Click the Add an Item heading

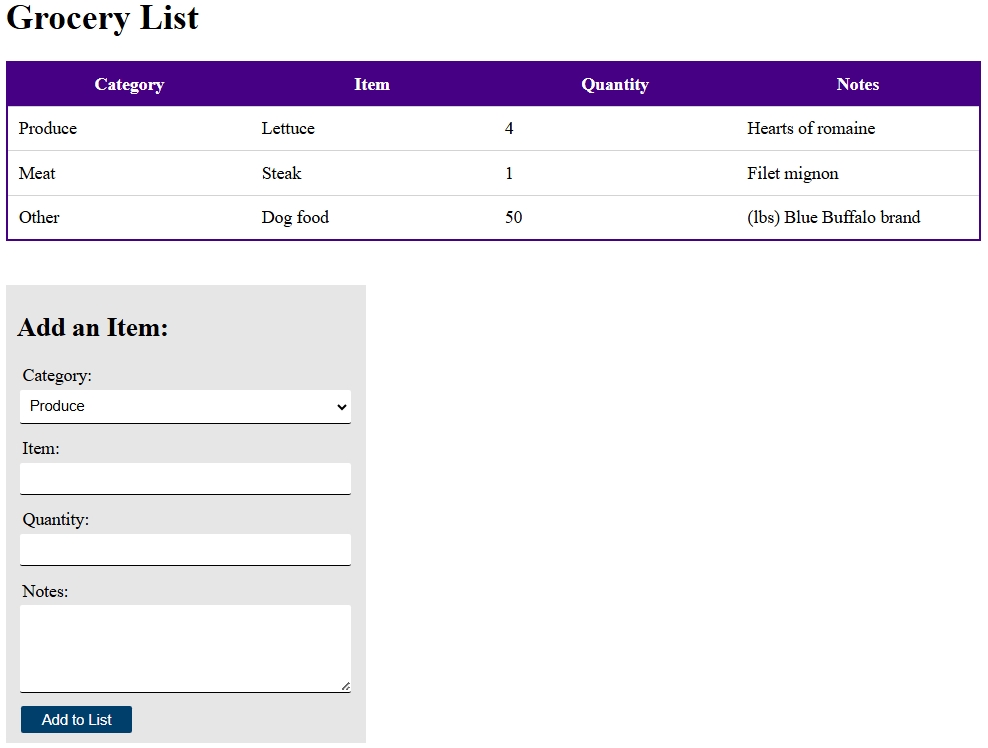pos(93,328)
